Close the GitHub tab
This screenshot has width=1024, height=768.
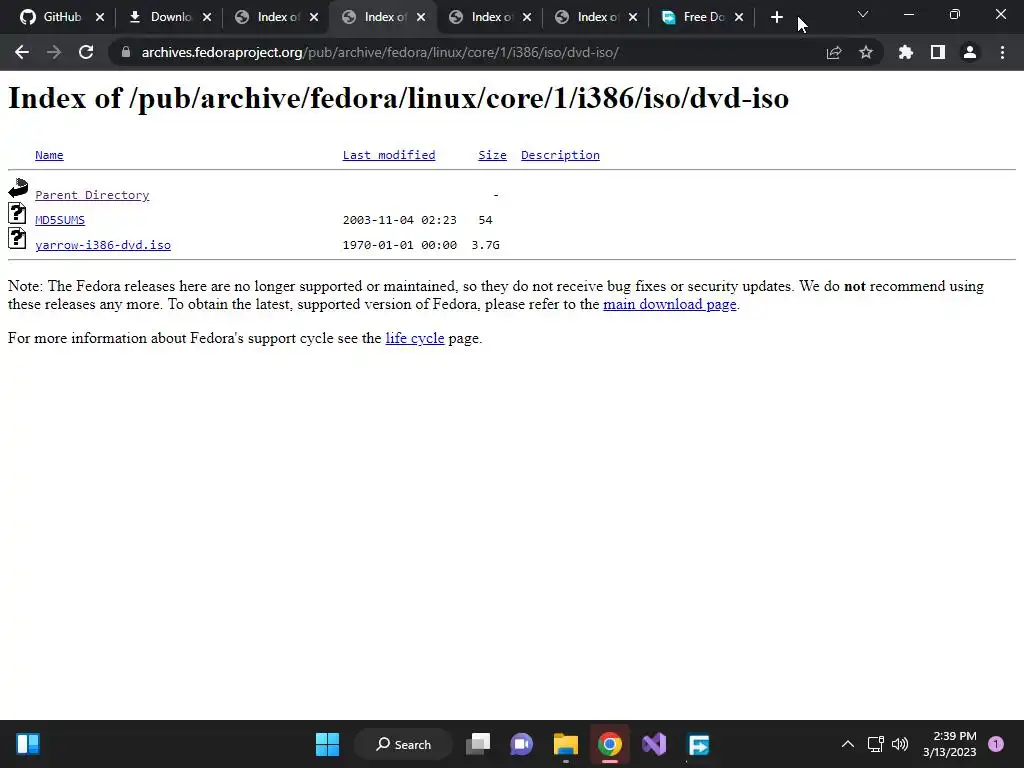pos(100,17)
